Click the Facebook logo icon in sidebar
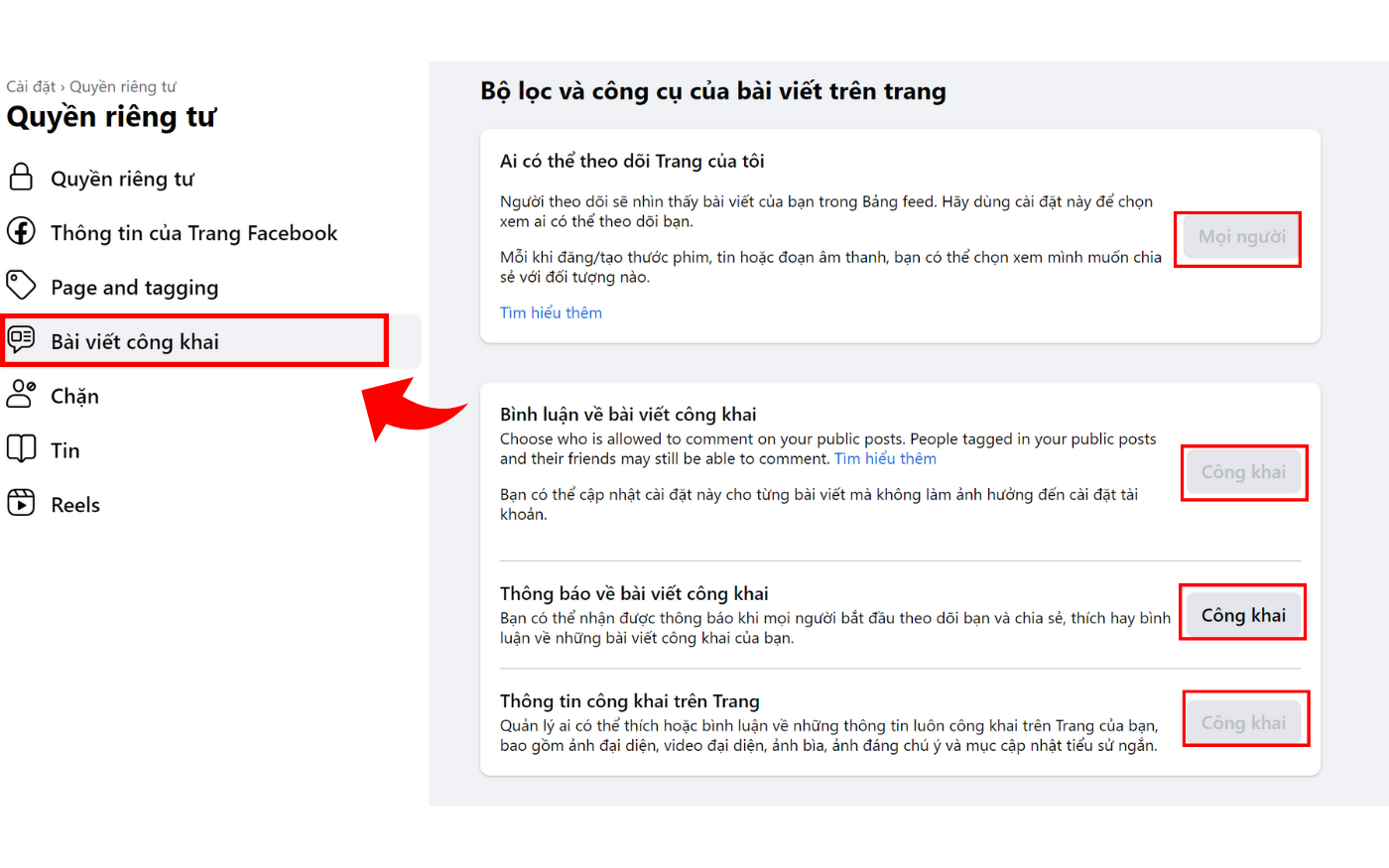 (21, 231)
